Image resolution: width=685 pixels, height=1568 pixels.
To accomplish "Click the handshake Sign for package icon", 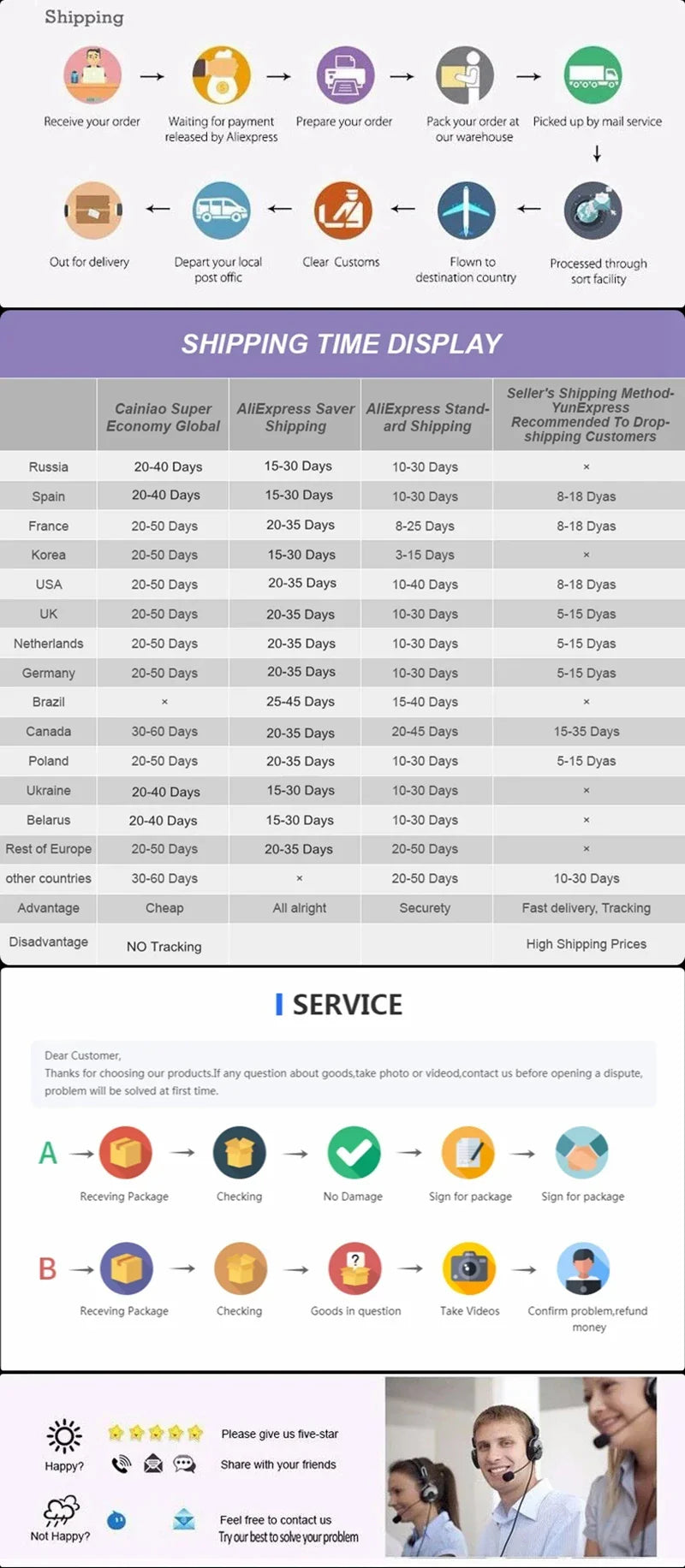I will pos(582,1153).
